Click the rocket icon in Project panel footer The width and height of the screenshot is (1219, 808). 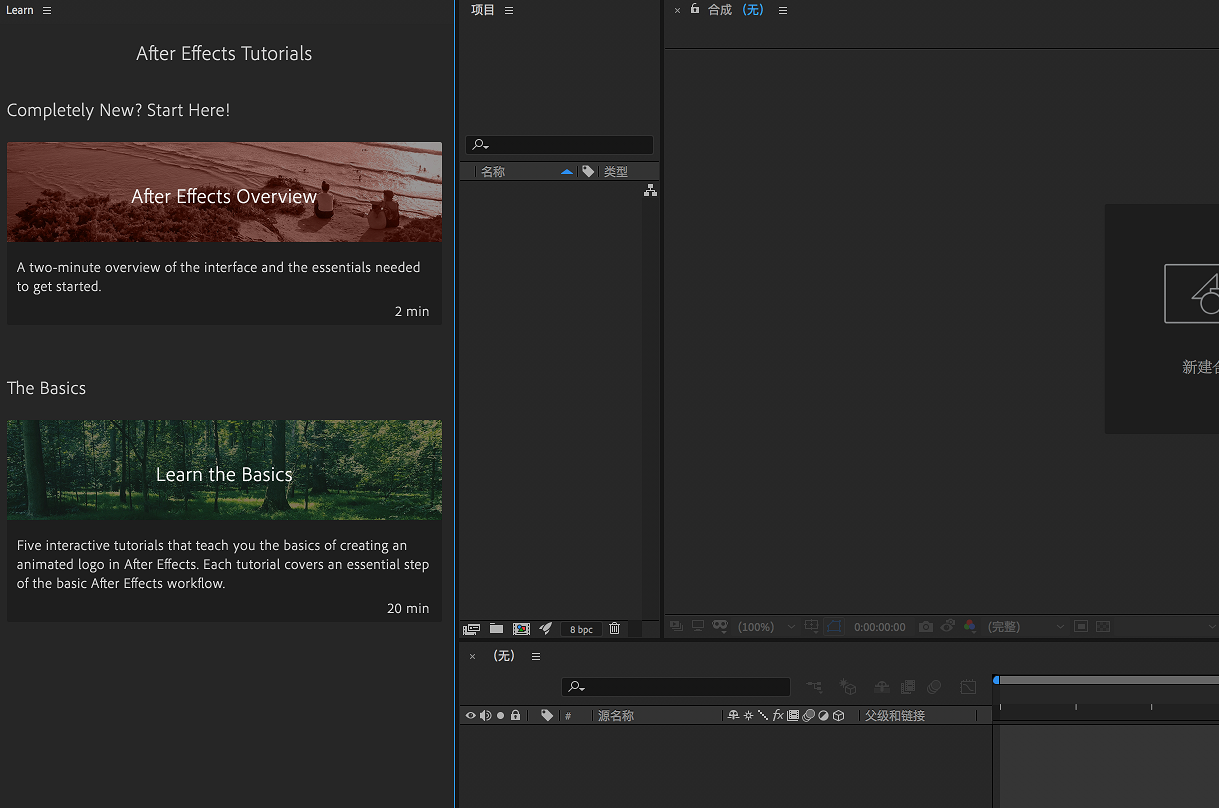(545, 629)
